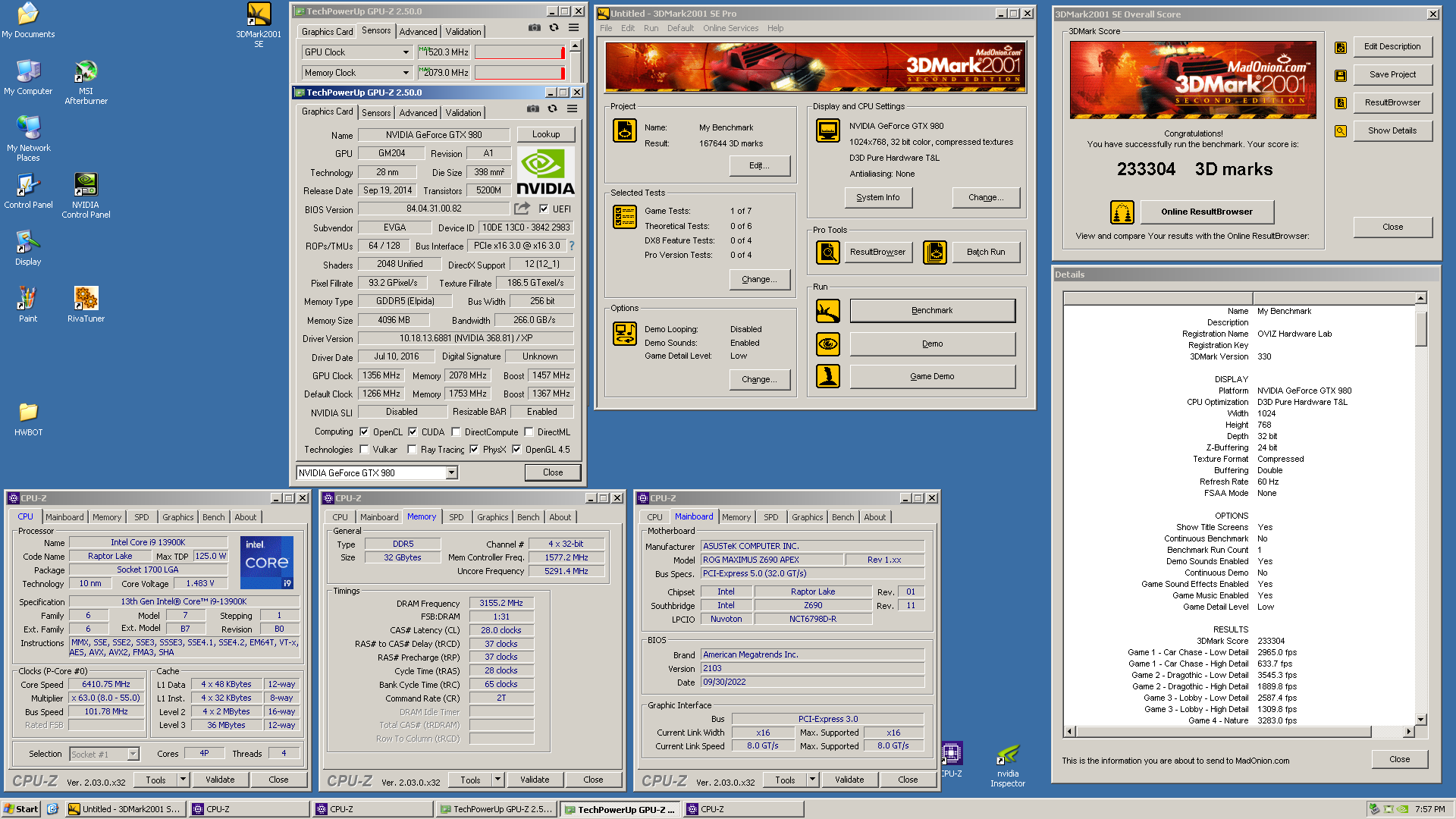Toggle the DirectML checkbox

[x=529, y=431]
